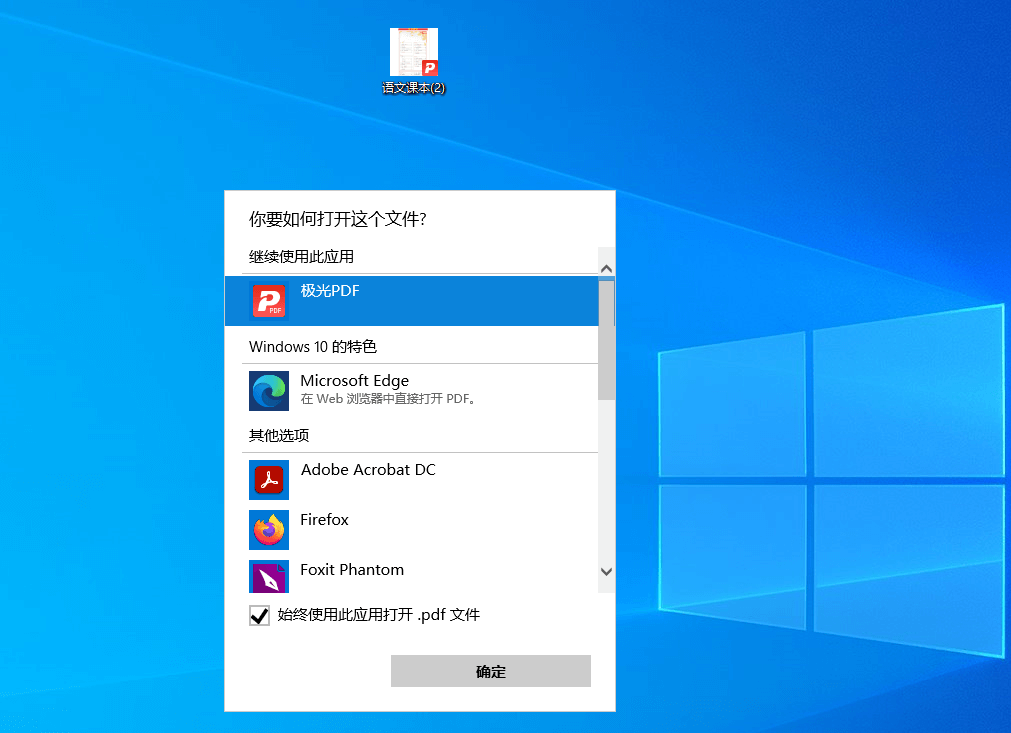Click 始终使用此应用打开 .pdf 文件 label text
This screenshot has height=733, width=1011.
[378, 615]
